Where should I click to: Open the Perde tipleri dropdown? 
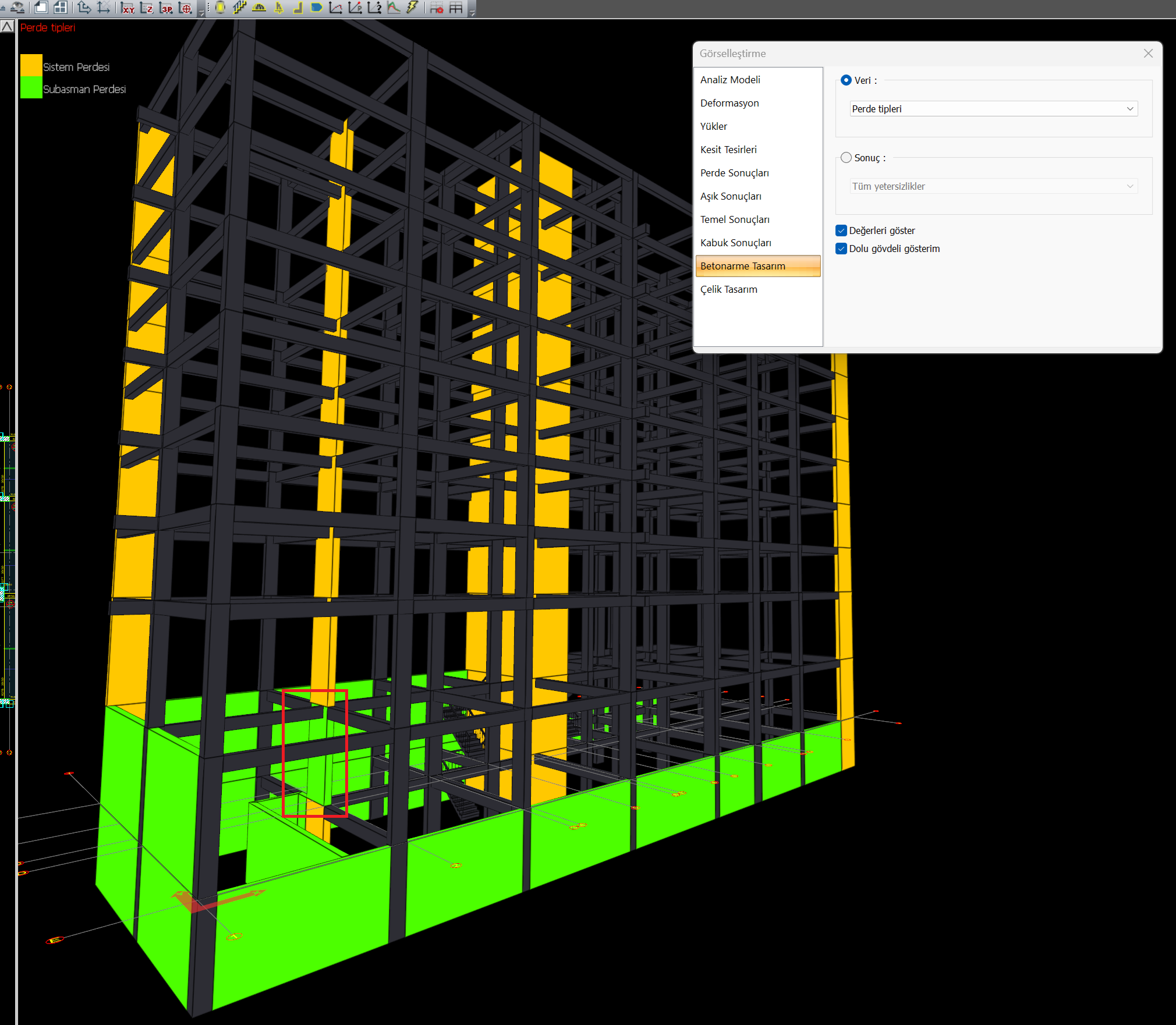pos(993,109)
